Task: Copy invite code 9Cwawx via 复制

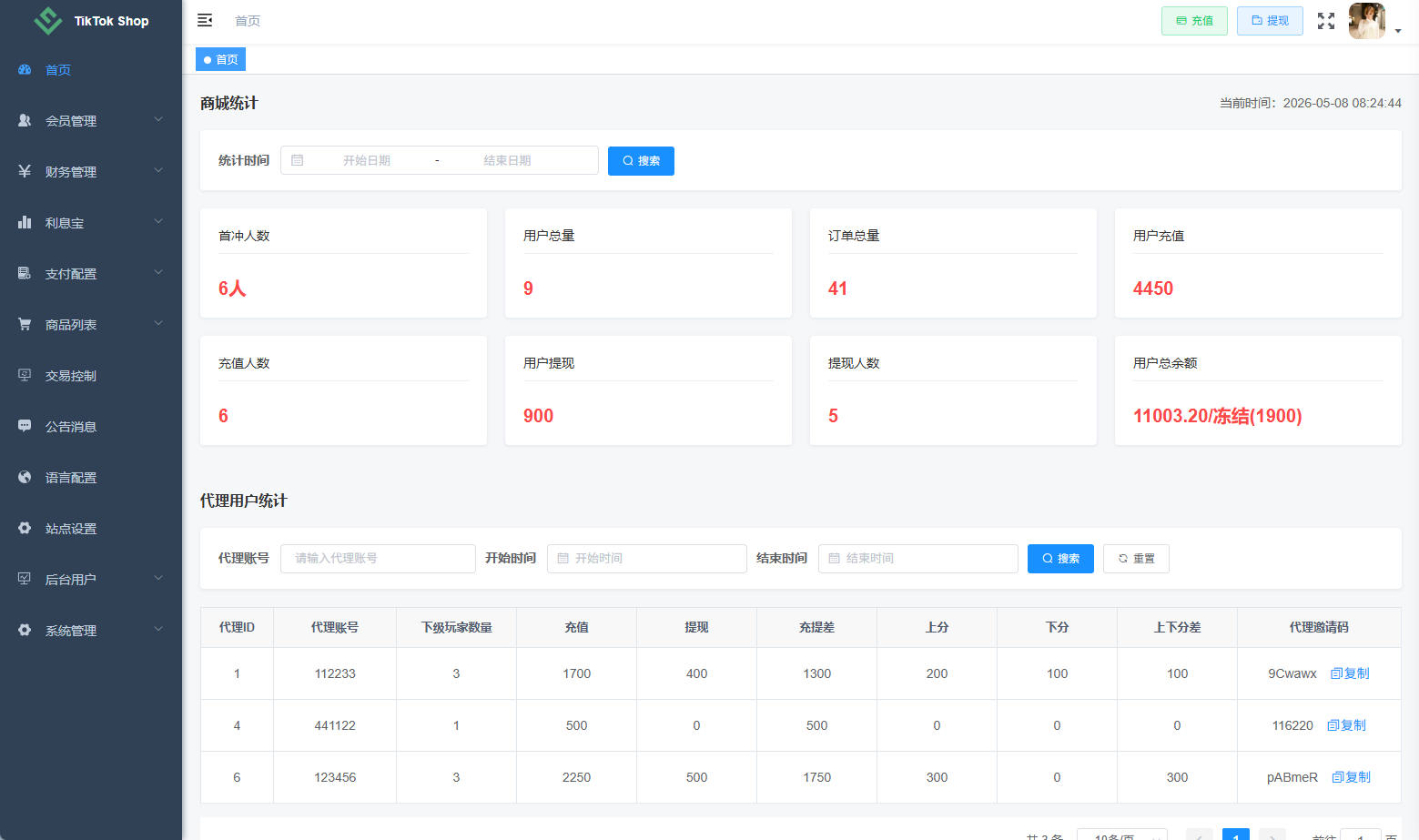Action: click(x=1350, y=673)
